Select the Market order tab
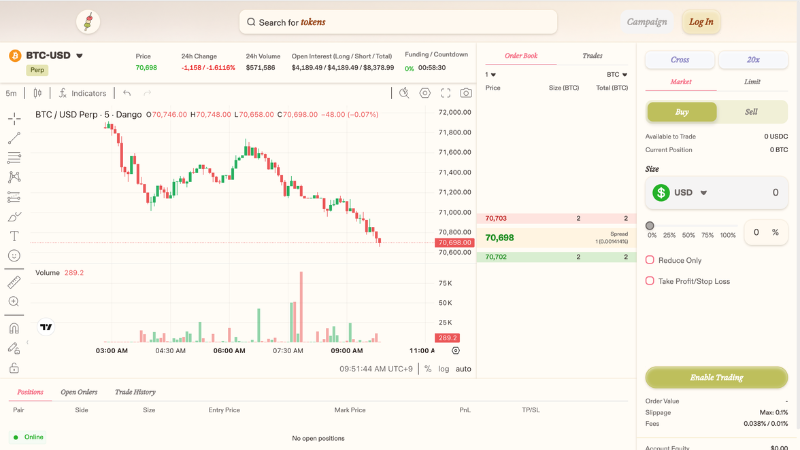This screenshot has width=800, height=450. coord(681,82)
